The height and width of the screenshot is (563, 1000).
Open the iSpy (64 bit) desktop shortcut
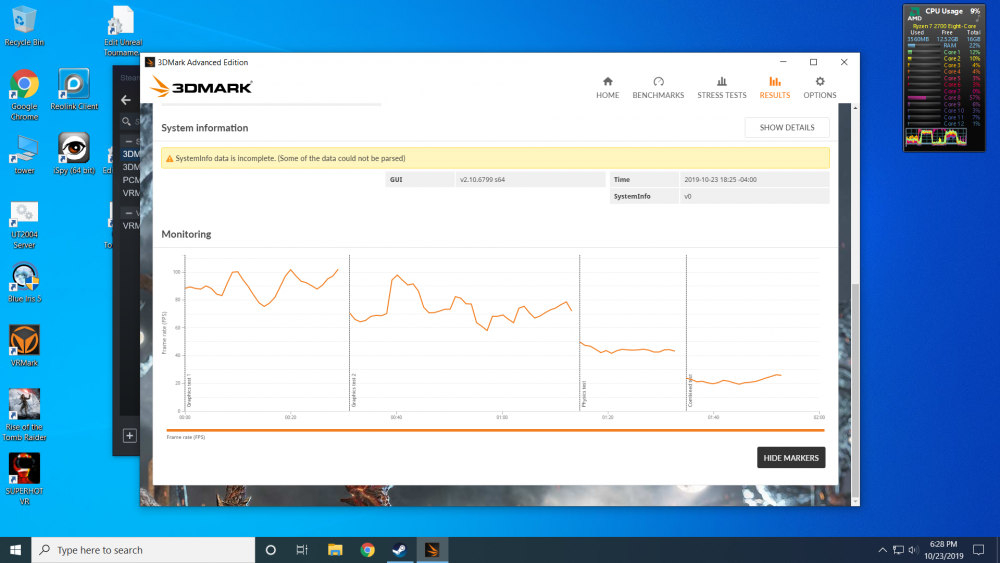point(74,153)
